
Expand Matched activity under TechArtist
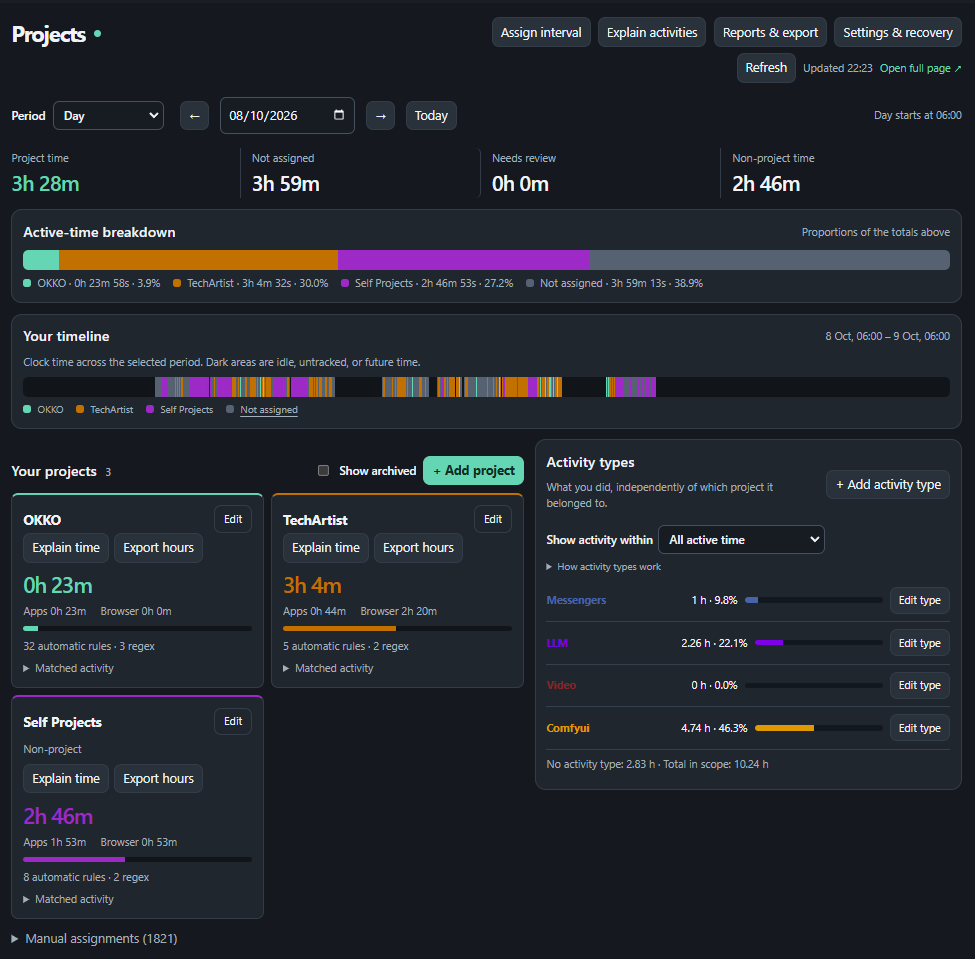(x=328, y=668)
